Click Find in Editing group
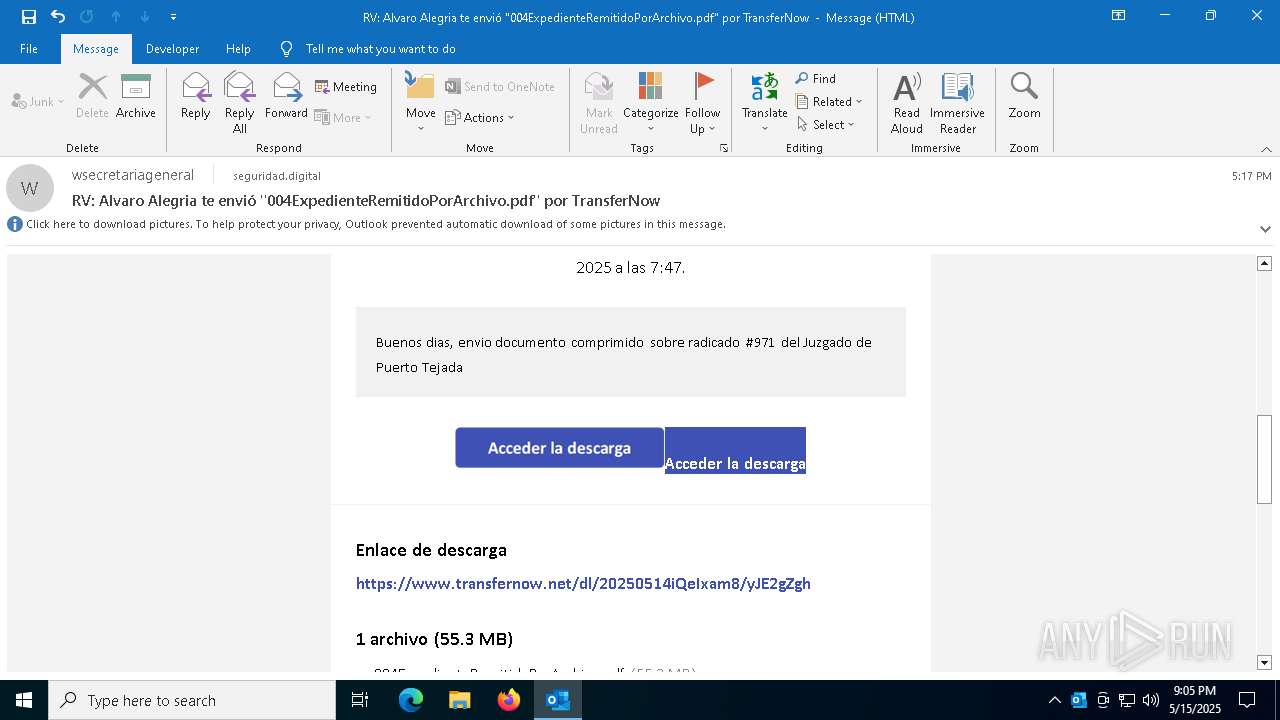Screen dimensions: 1280x720 (816, 78)
